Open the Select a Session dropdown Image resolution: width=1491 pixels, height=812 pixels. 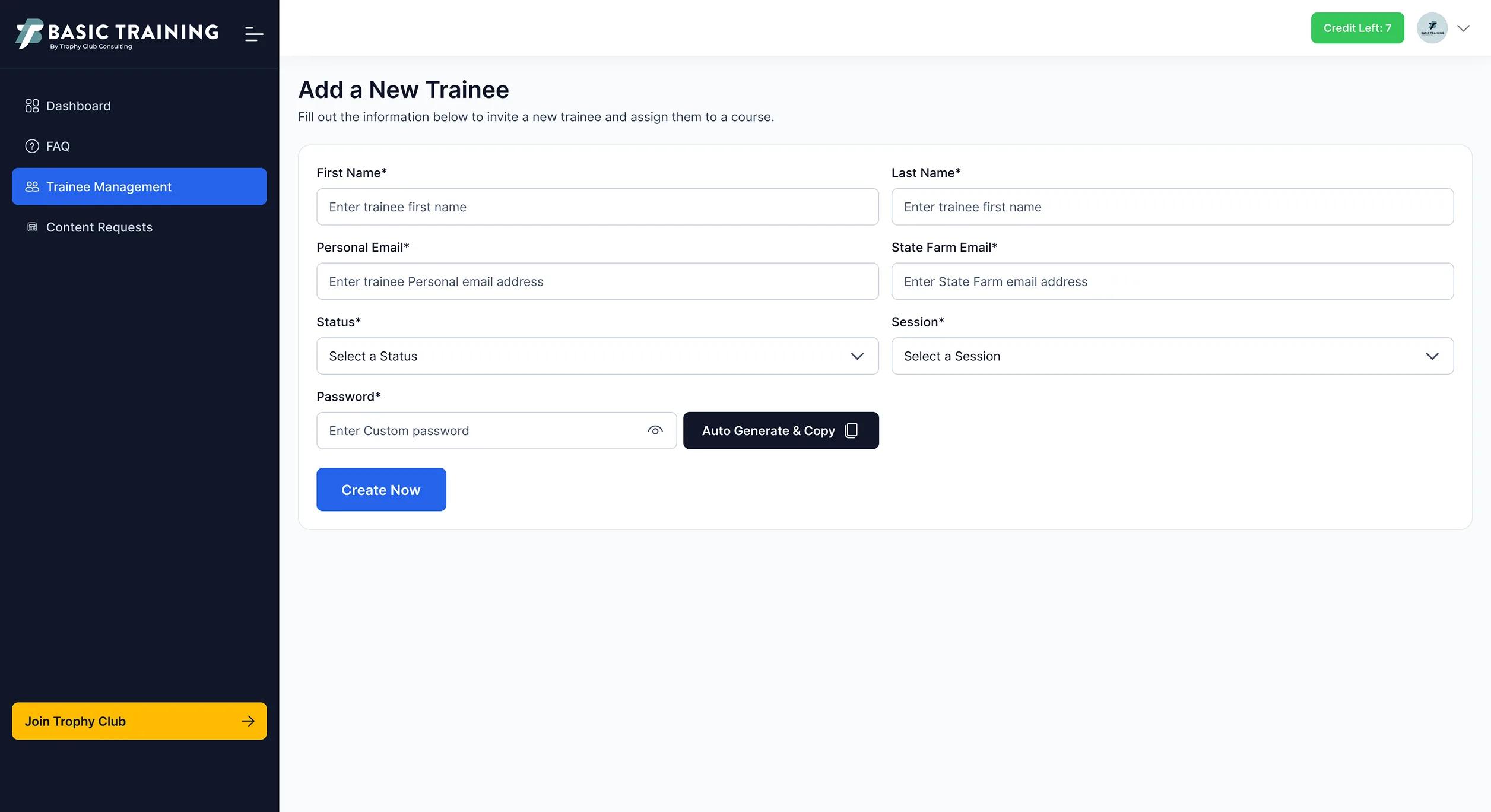click(1172, 356)
